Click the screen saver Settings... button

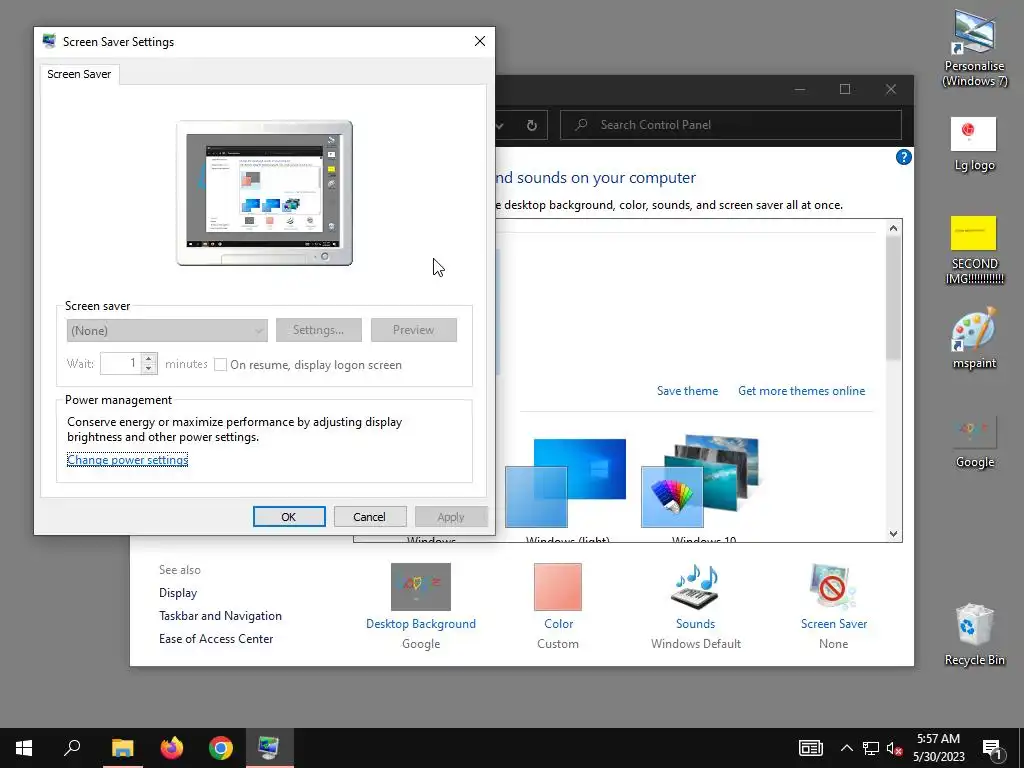319,330
